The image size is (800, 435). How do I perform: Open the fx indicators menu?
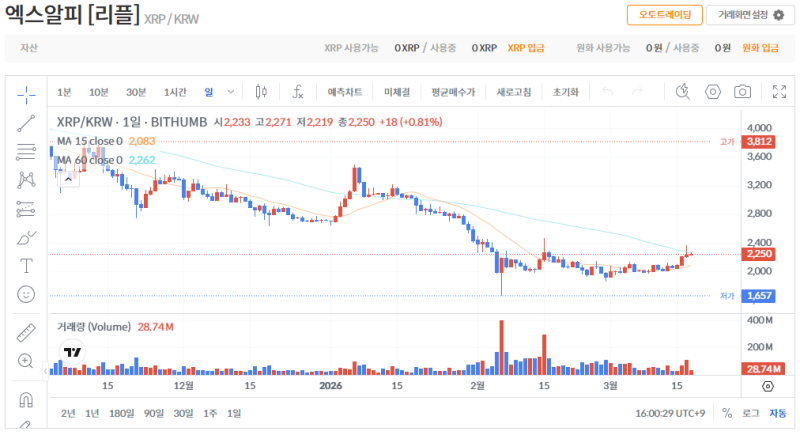298,92
